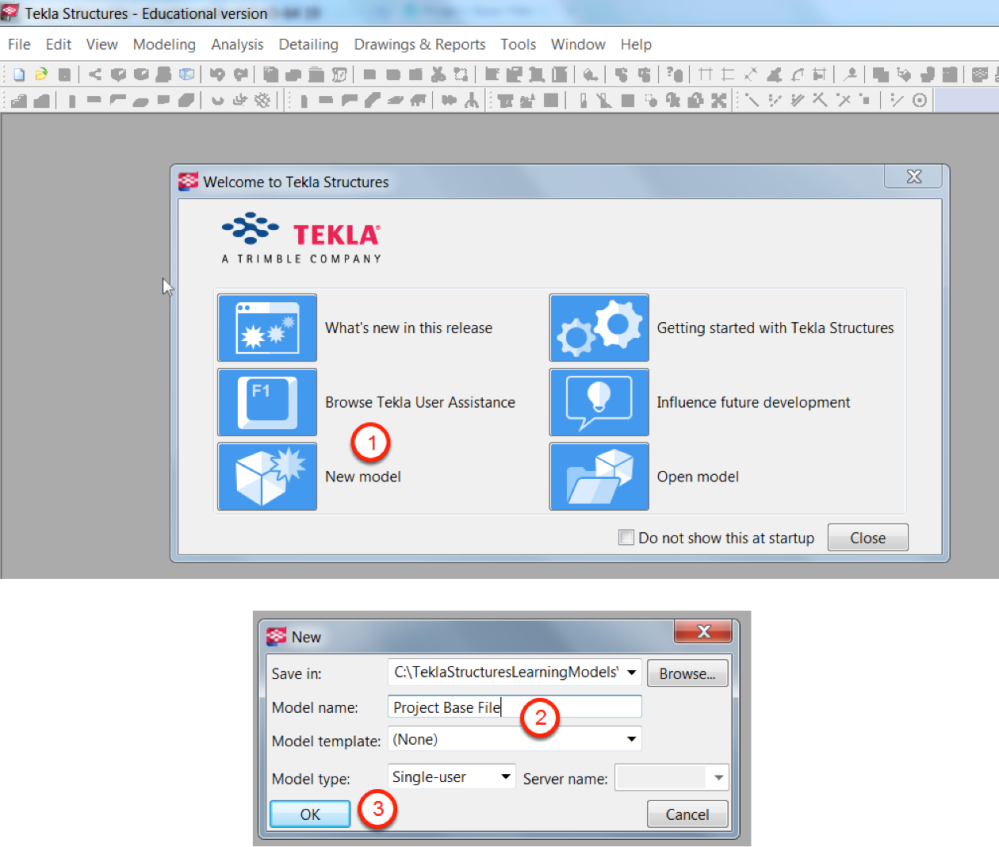Viewport: 999px width, 847px height.
Task: Open Browse Tekla User Assistance F1 tile
Action: coord(267,402)
